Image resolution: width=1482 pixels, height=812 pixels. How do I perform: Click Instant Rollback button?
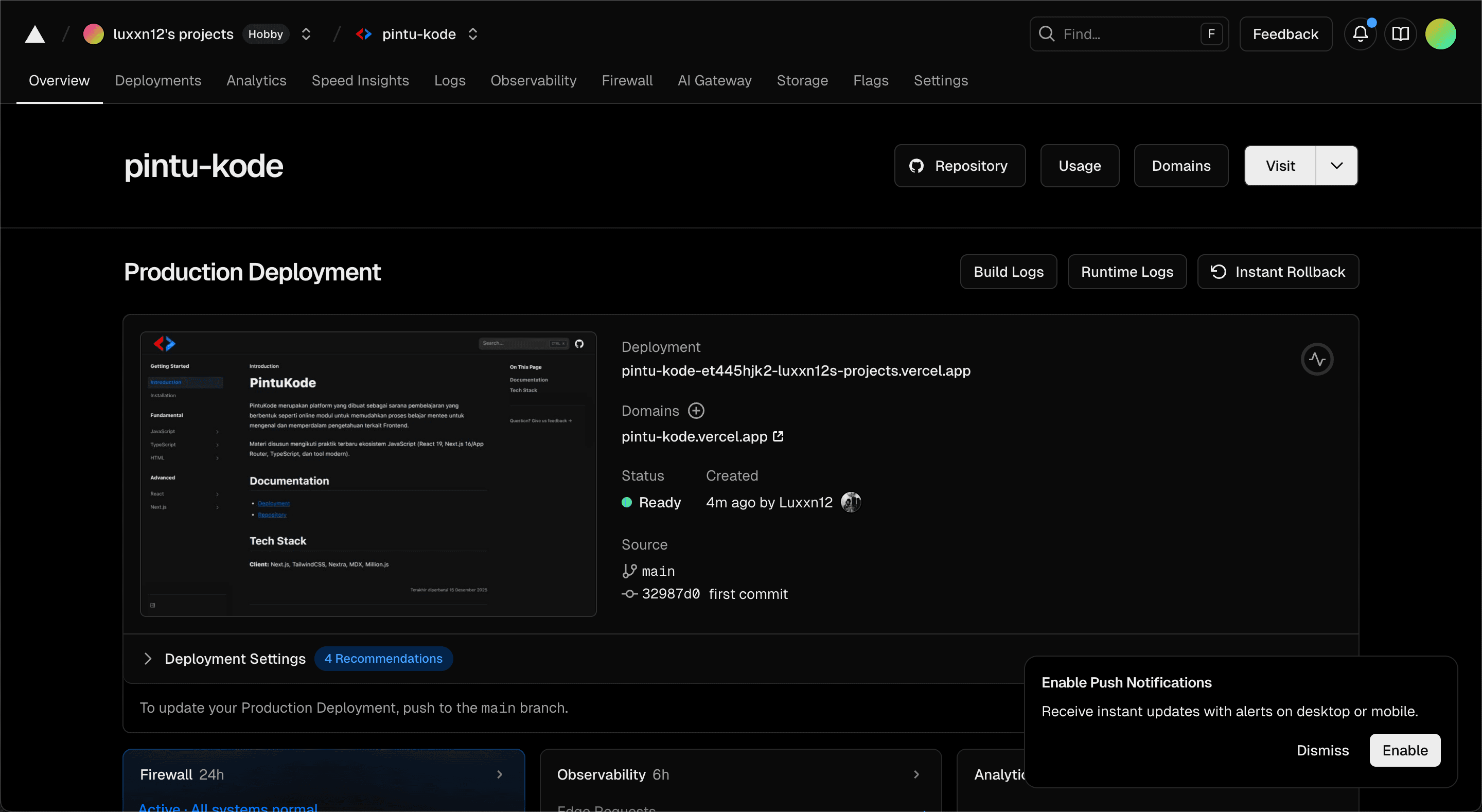tap(1278, 272)
